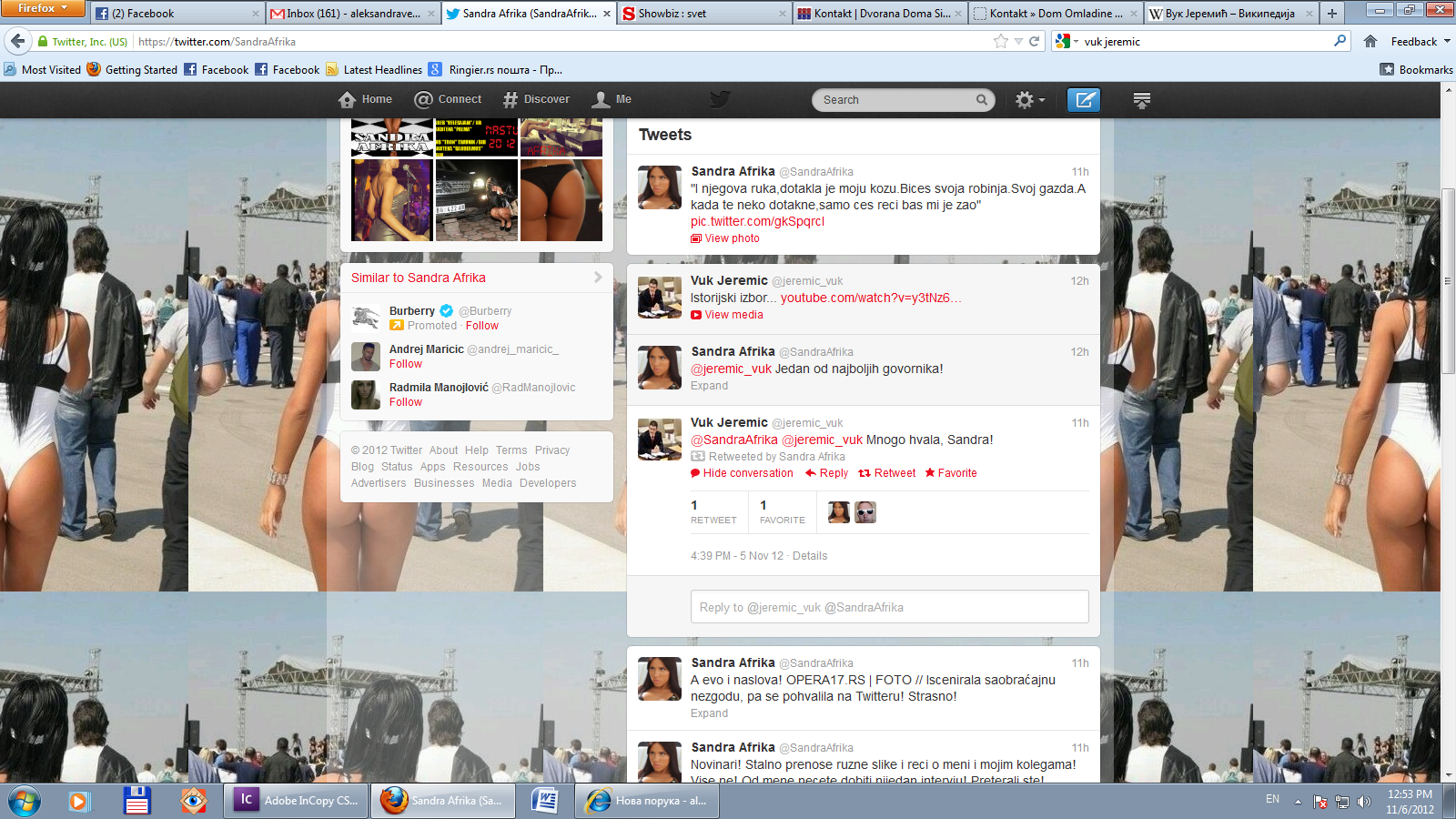The width and height of the screenshot is (1456, 819).
Task: Click the compose new tweet icon
Action: tap(1083, 100)
